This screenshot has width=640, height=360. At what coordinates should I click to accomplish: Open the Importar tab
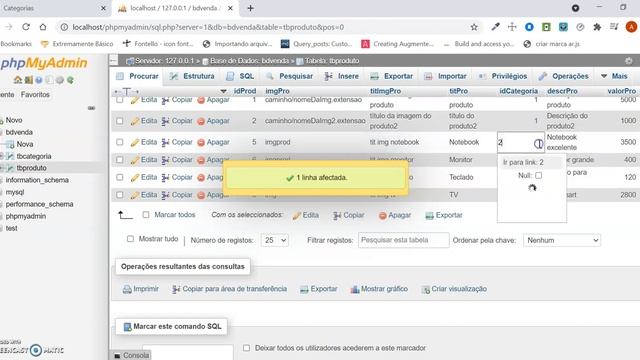pyautogui.click(x=445, y=76)
